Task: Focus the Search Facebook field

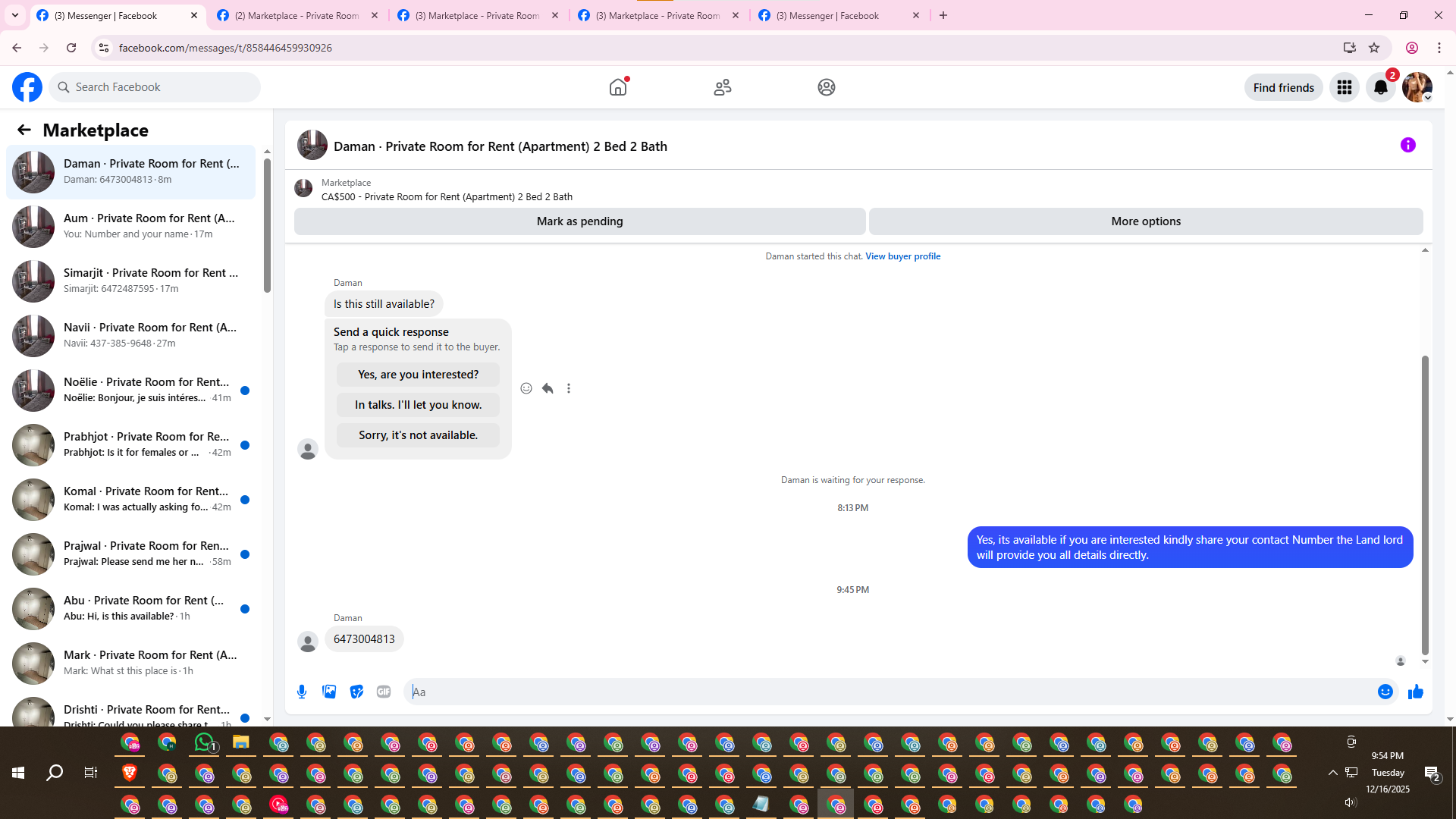Action: coord(155,87)
